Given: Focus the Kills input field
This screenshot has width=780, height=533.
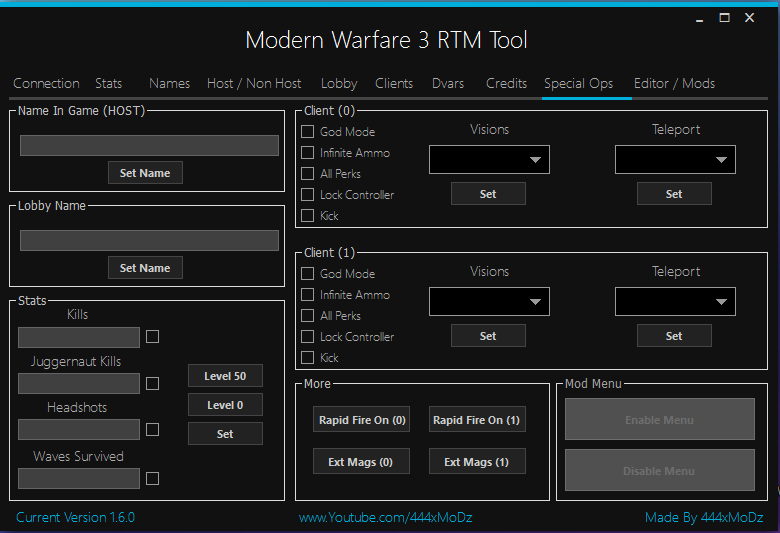Looking at the screenshot, I should 79,337.
